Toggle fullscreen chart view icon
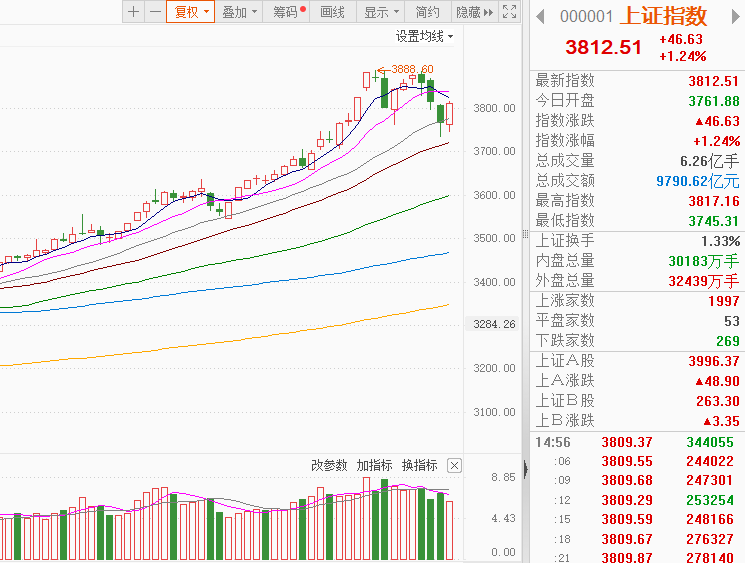The height and width of the screenshot is (563, 745). point(509,12)
